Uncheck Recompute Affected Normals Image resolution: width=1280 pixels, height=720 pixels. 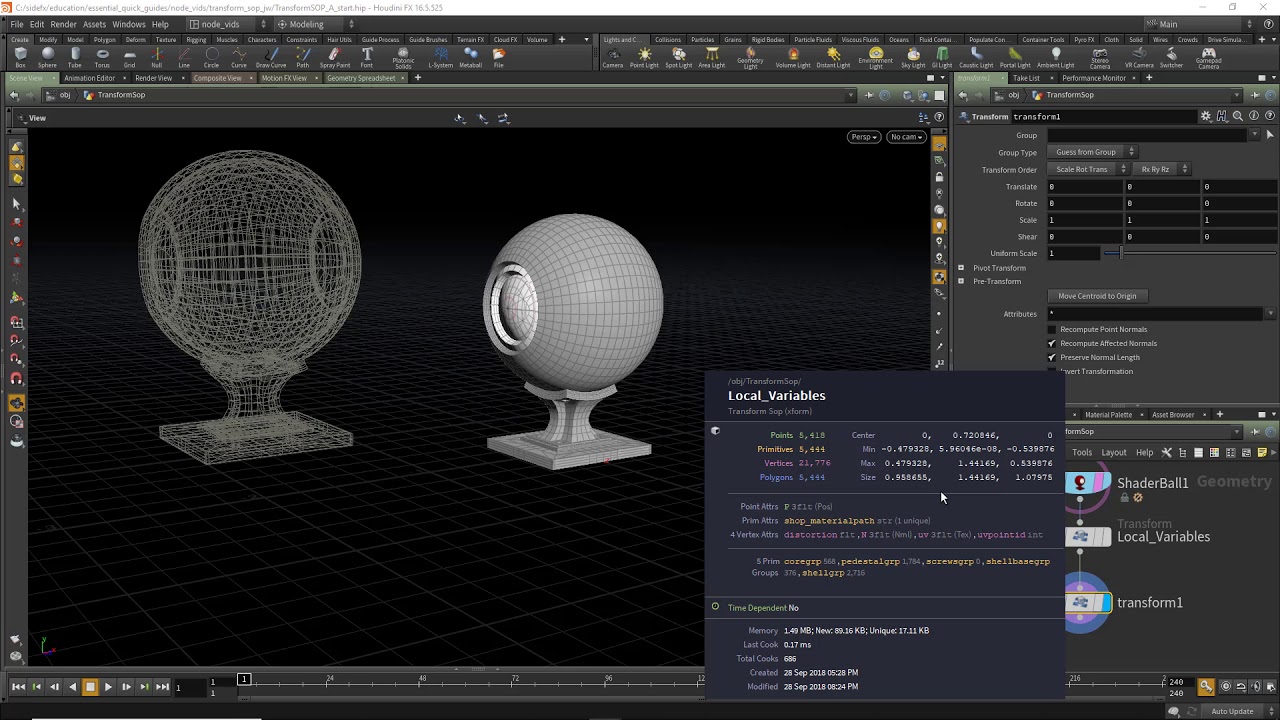(1051, 343)
